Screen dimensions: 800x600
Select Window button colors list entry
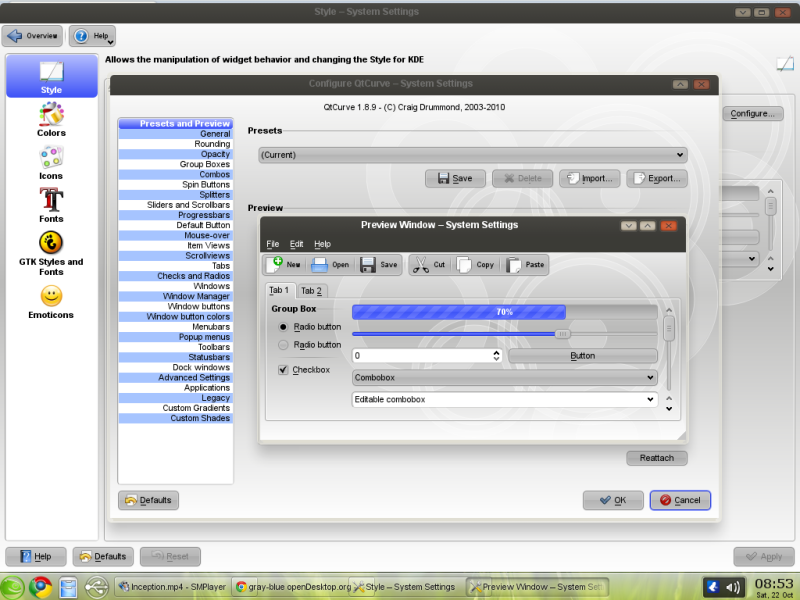click(x=176, y=316)
